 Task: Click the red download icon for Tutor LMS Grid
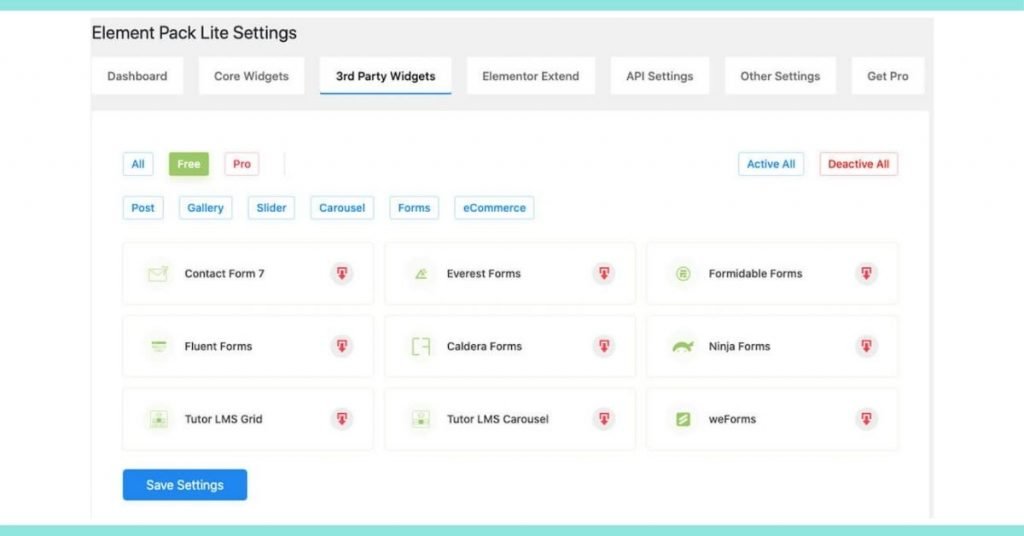tap(342, 418)
